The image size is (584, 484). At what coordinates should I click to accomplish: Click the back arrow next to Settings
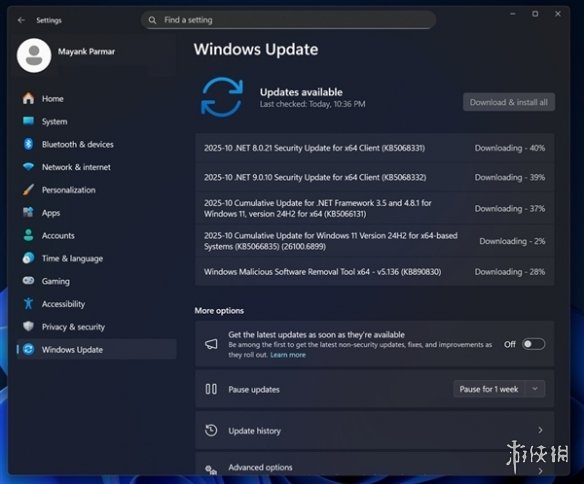[21, 20]
